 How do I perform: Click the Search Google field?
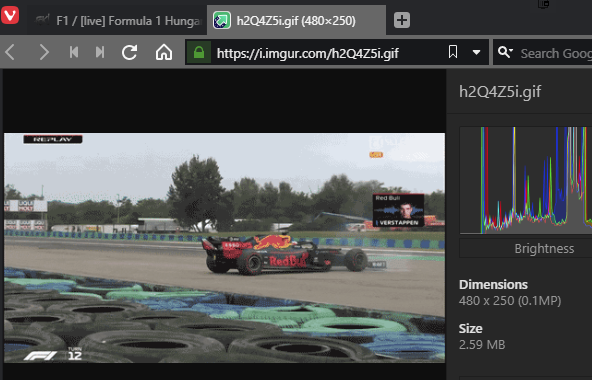click(555, 53)
